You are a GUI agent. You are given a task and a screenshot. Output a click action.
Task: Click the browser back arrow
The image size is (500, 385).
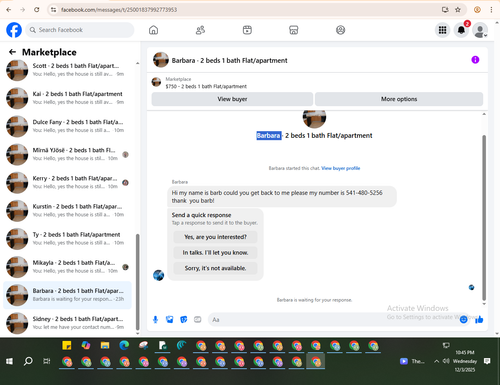tap(9, 10)
